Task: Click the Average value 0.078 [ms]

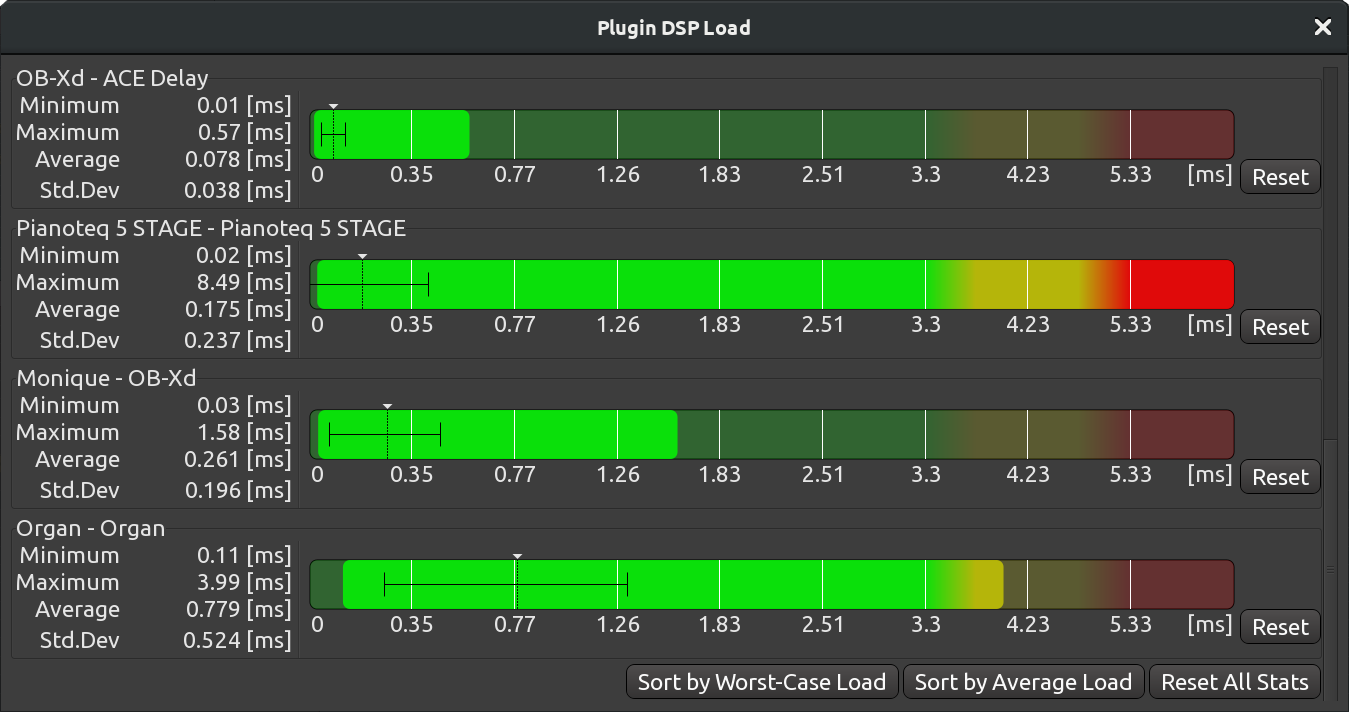Action: tap(238, 160)
